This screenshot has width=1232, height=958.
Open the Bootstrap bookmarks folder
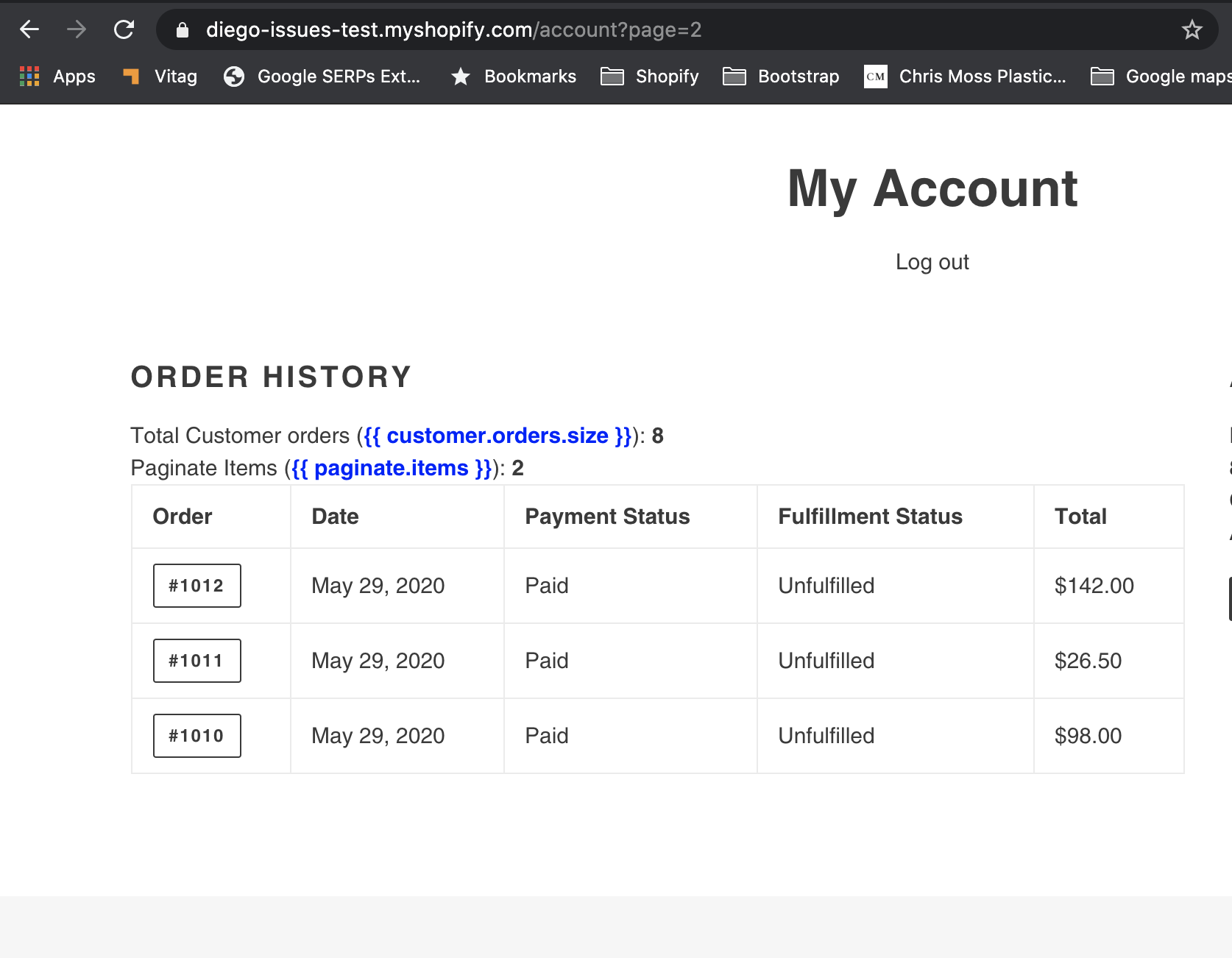[x=781, y=77]
